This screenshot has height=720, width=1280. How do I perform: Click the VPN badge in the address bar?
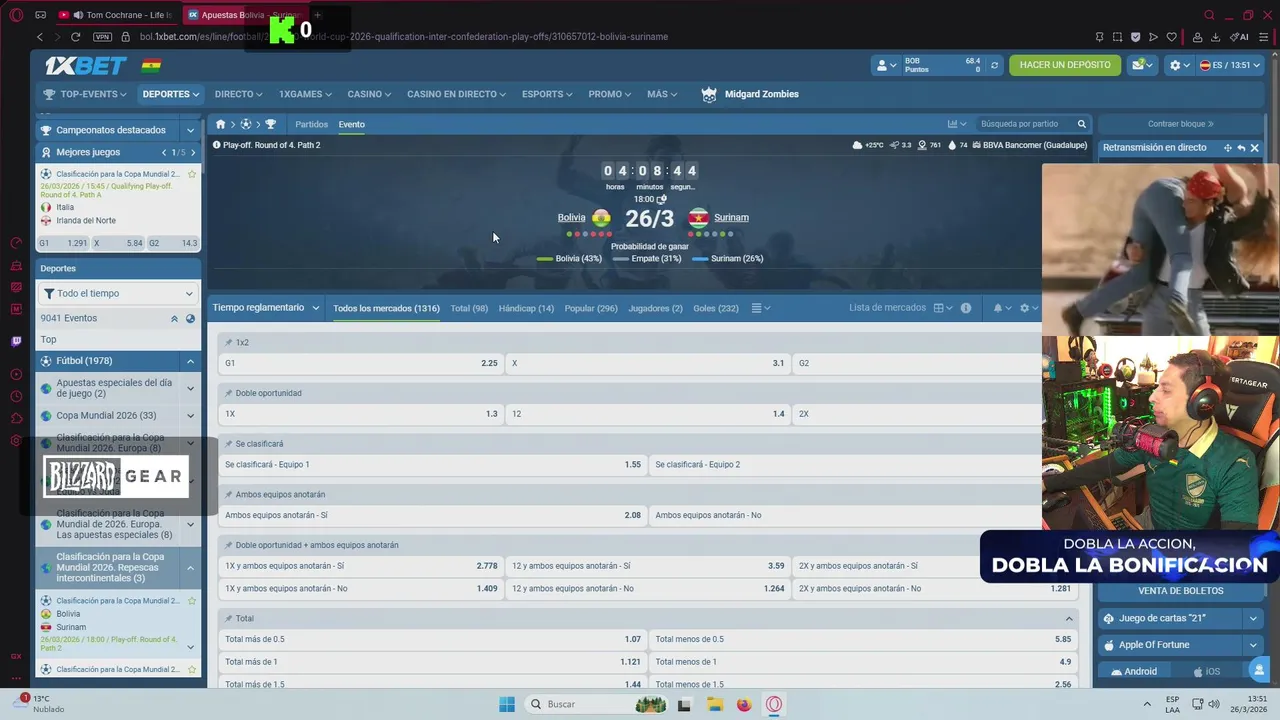click(102, 37)
